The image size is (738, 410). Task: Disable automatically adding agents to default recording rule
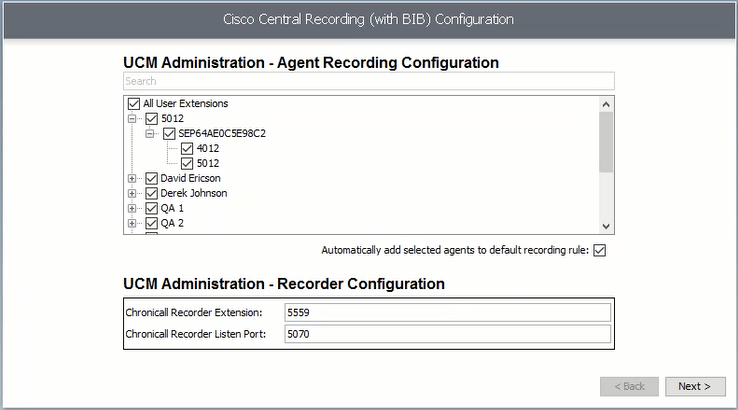600,250
